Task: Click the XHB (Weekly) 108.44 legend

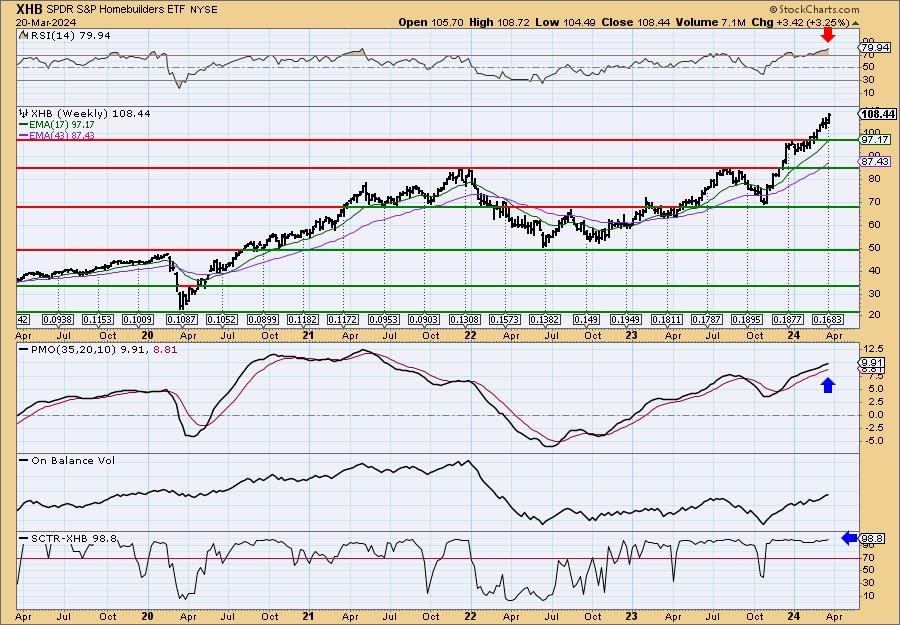Action: (x=90, y=114)
